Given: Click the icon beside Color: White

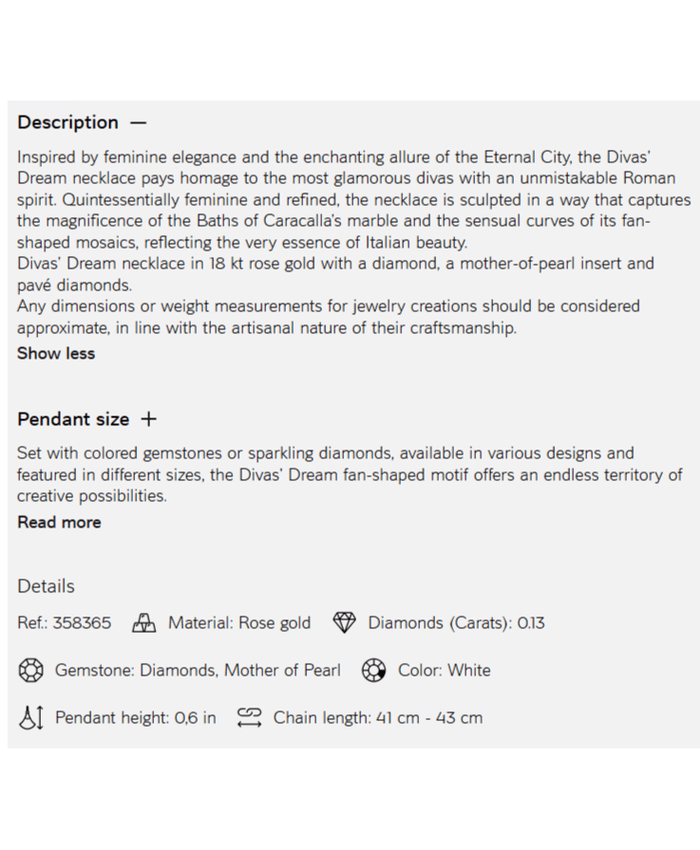Looking at the screenshot, I should coord(374,670).
